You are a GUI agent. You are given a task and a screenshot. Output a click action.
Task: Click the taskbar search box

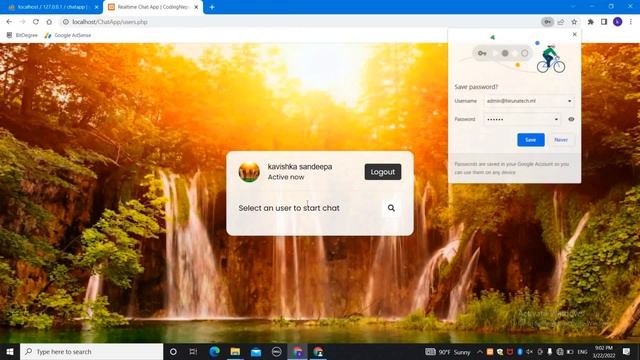pos(91,351)
